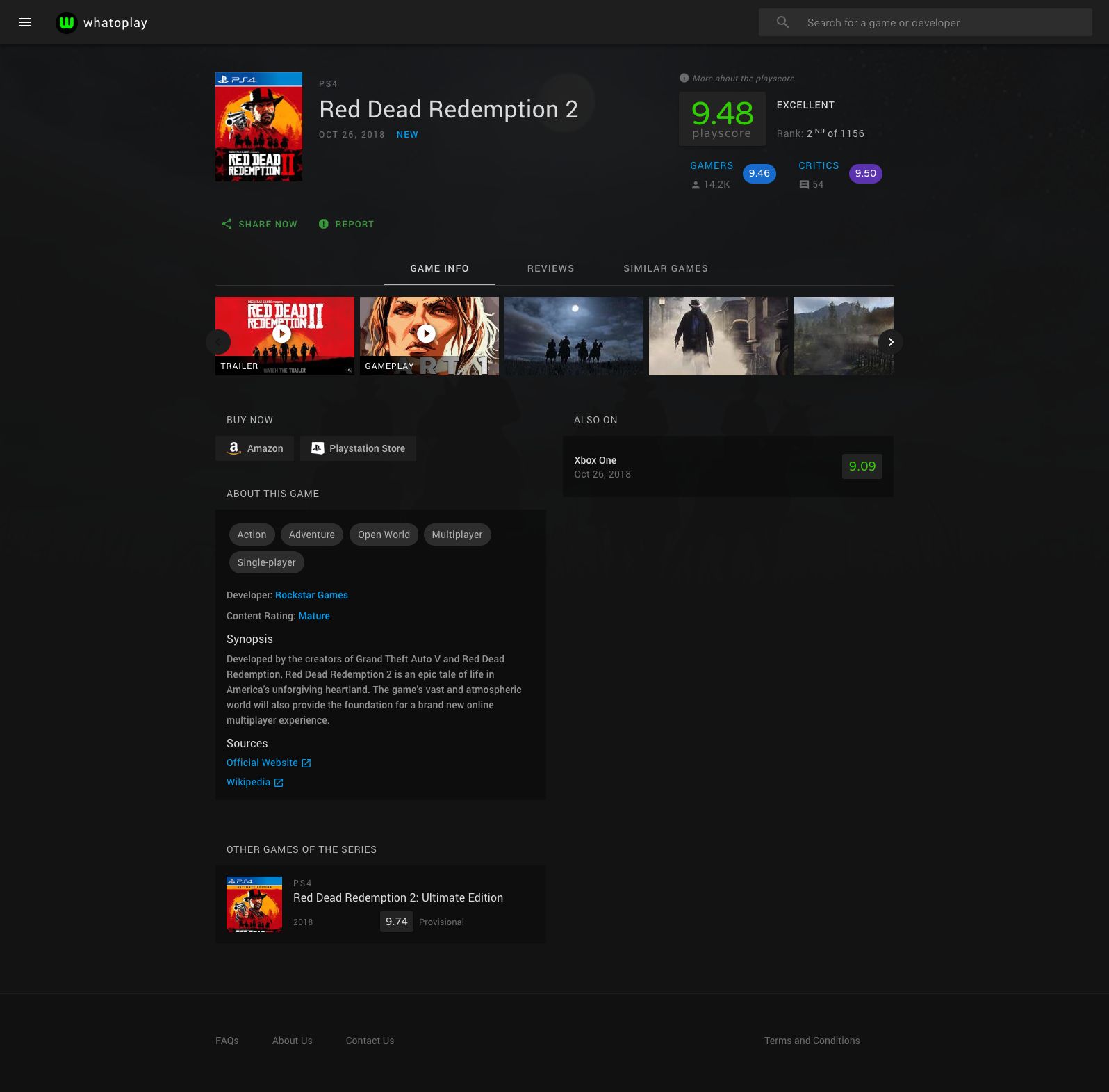
Task: Click the report exclamation icon
Action: tap(323, 224)
